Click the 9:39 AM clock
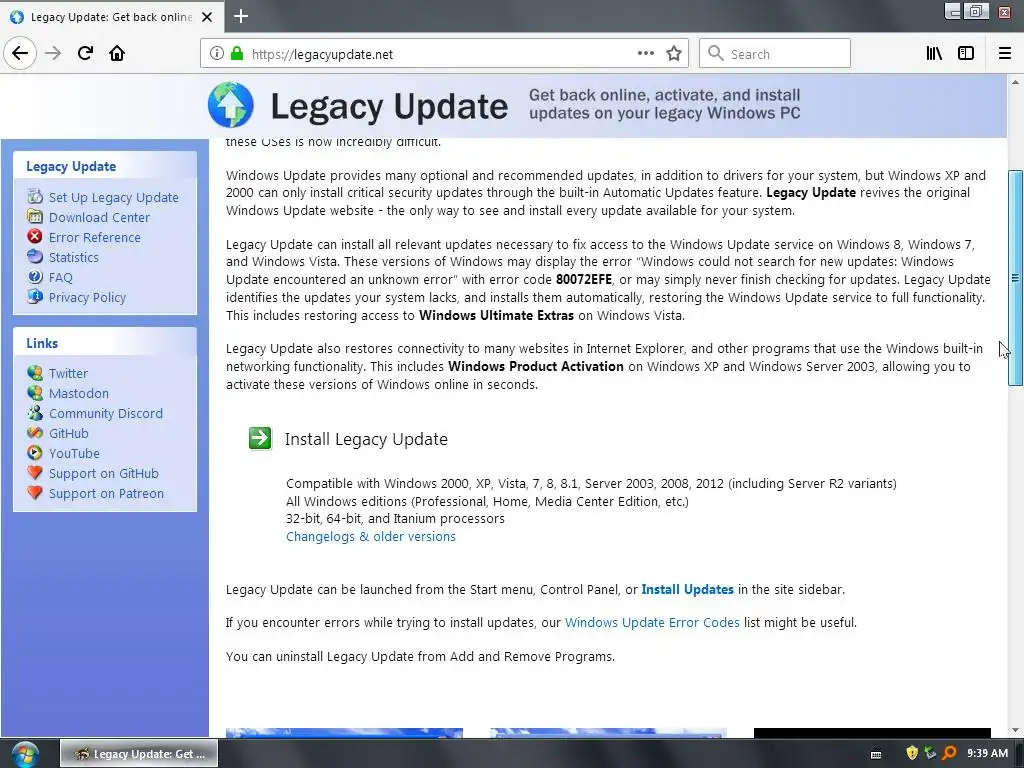Screen dimensions: 1024x768 [x=987, y=754]
